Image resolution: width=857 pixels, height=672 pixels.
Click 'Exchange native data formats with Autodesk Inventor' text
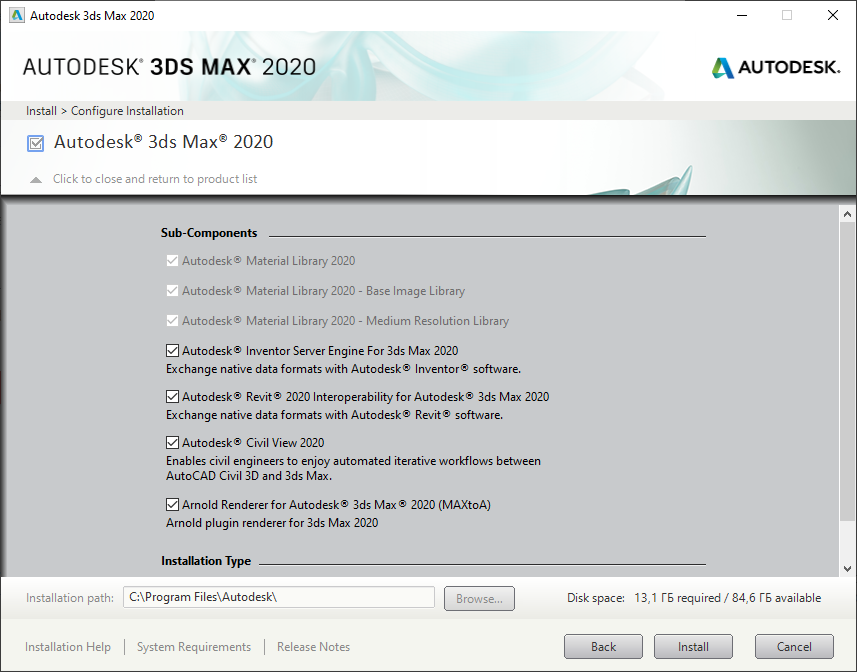coord(343,369)
